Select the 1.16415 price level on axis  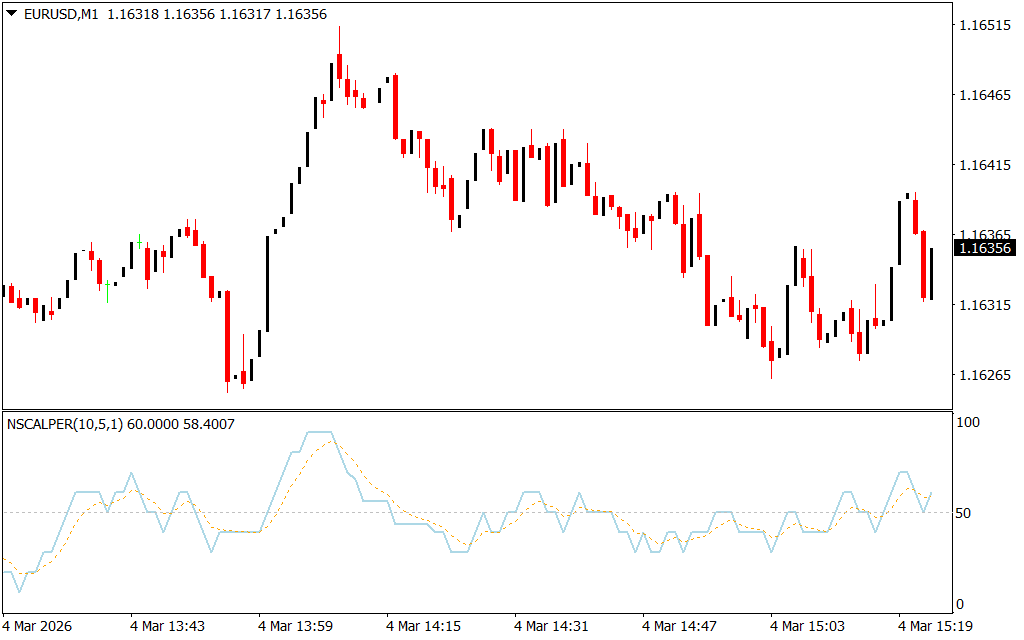(x=985, y=165)
